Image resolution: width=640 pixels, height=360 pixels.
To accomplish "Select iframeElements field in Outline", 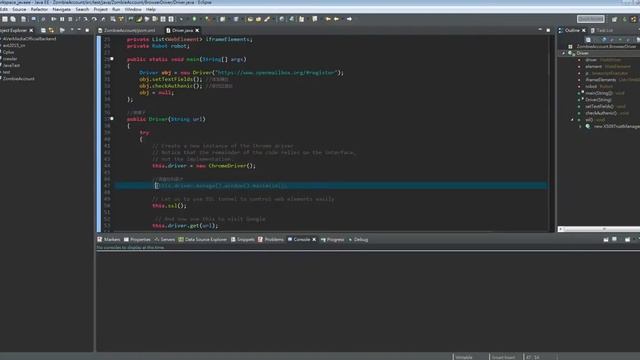I will (x=600, y=80).
